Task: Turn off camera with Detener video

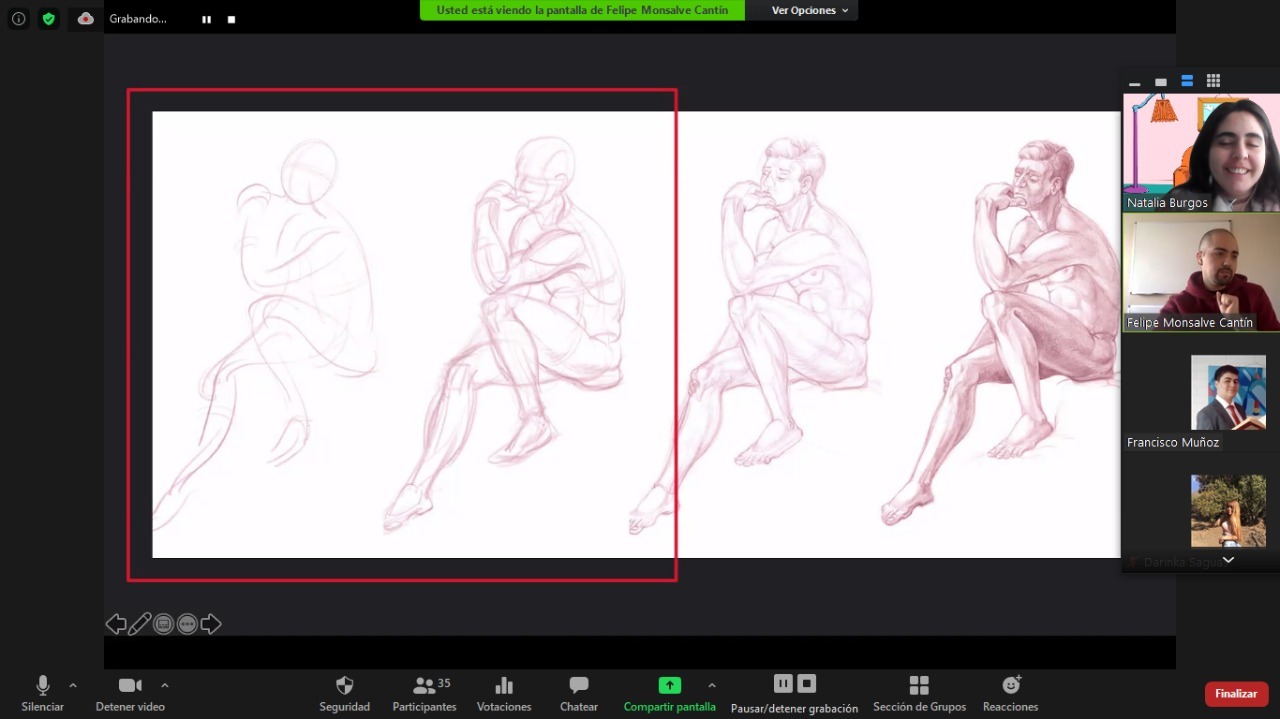Action: pyautogui.click(x=130, y=693)
